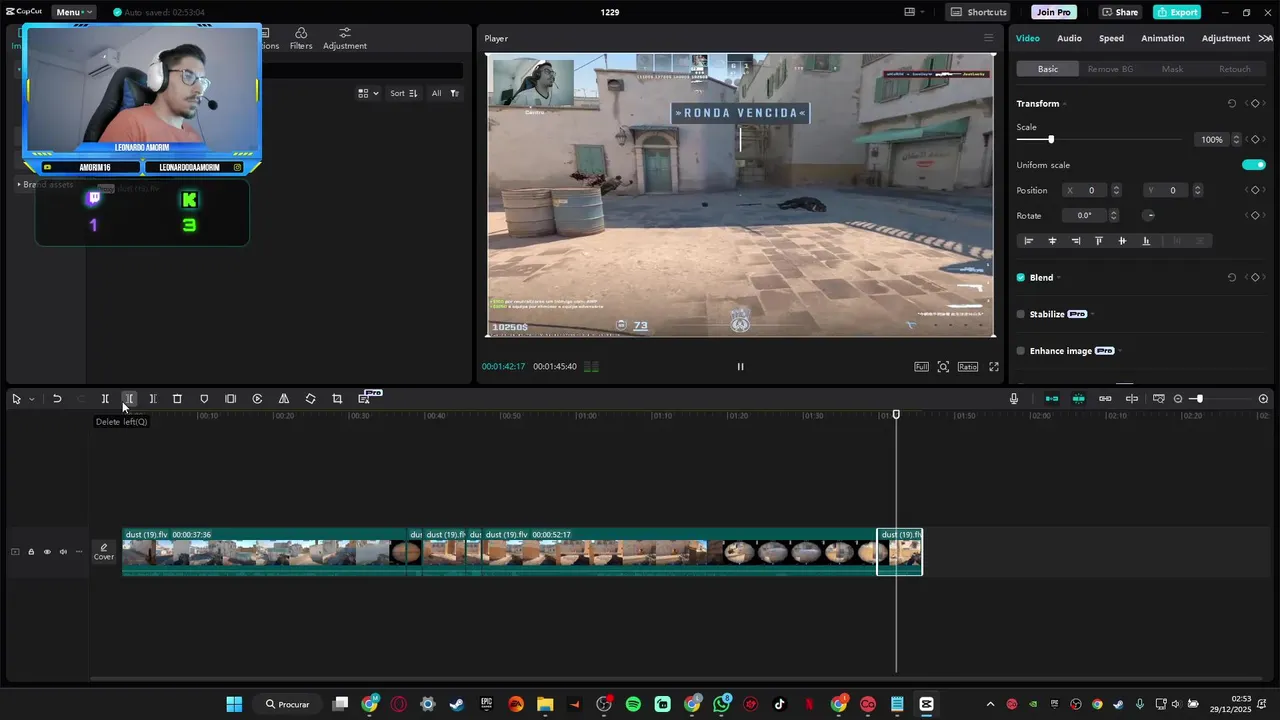This screenshot has width=1280, height=720.
Task: Zoom in the timeline with the plus icon
Action: point(1263,399)
